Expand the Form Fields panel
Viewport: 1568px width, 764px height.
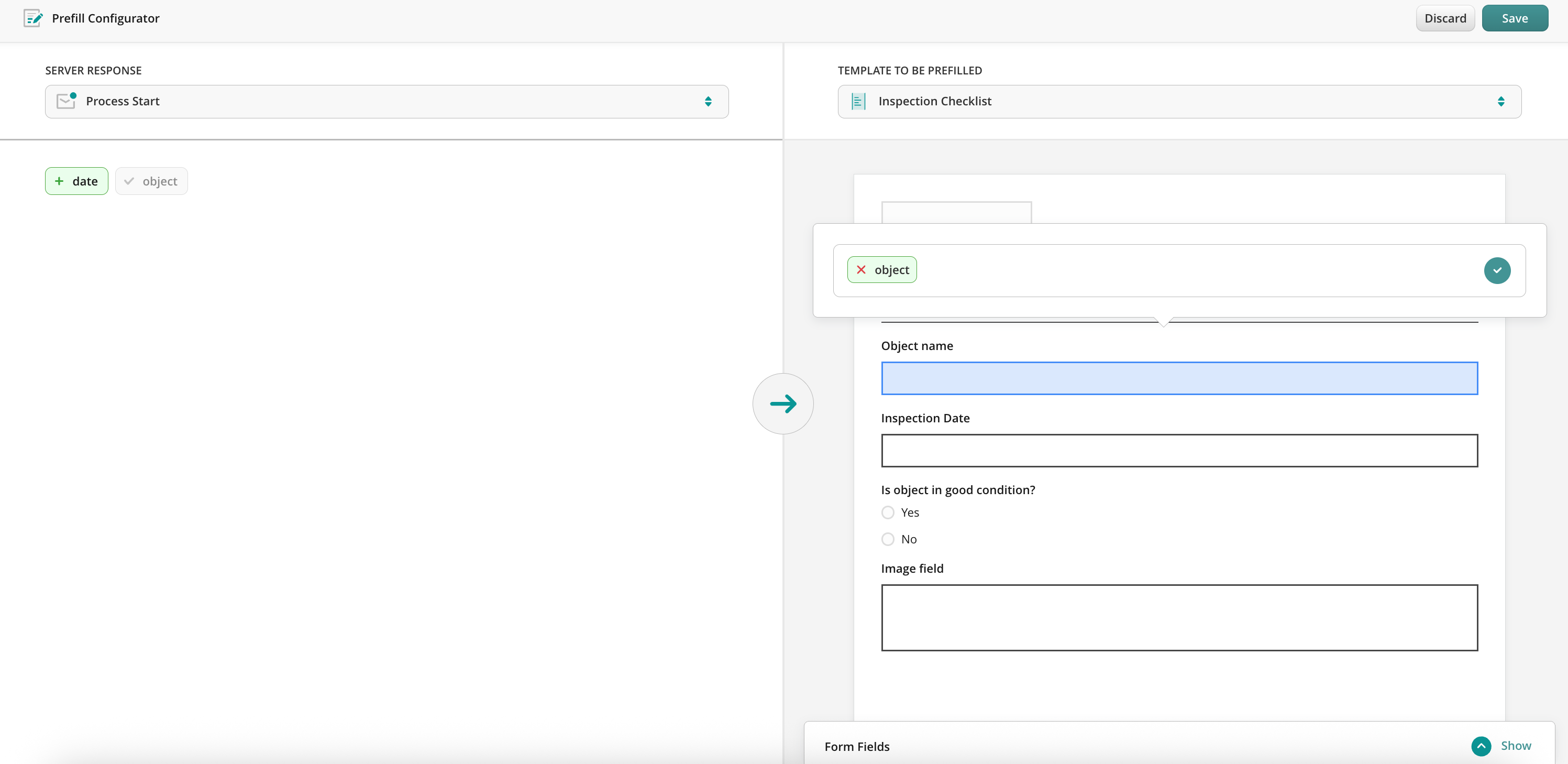pyautogui.click(x=856, y=746)
